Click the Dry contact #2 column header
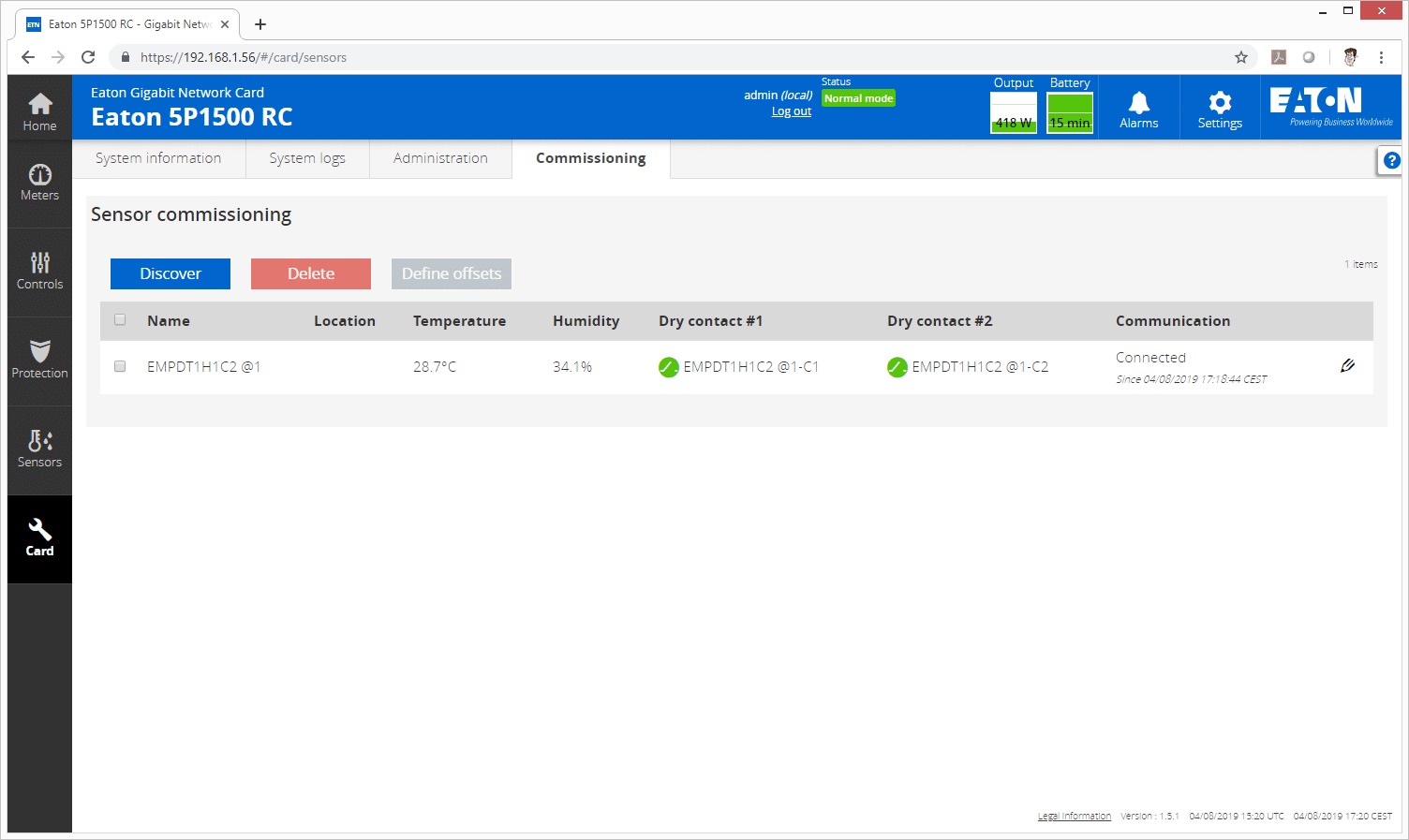Viewport: 1409px width, 840px height. point(940,321)
